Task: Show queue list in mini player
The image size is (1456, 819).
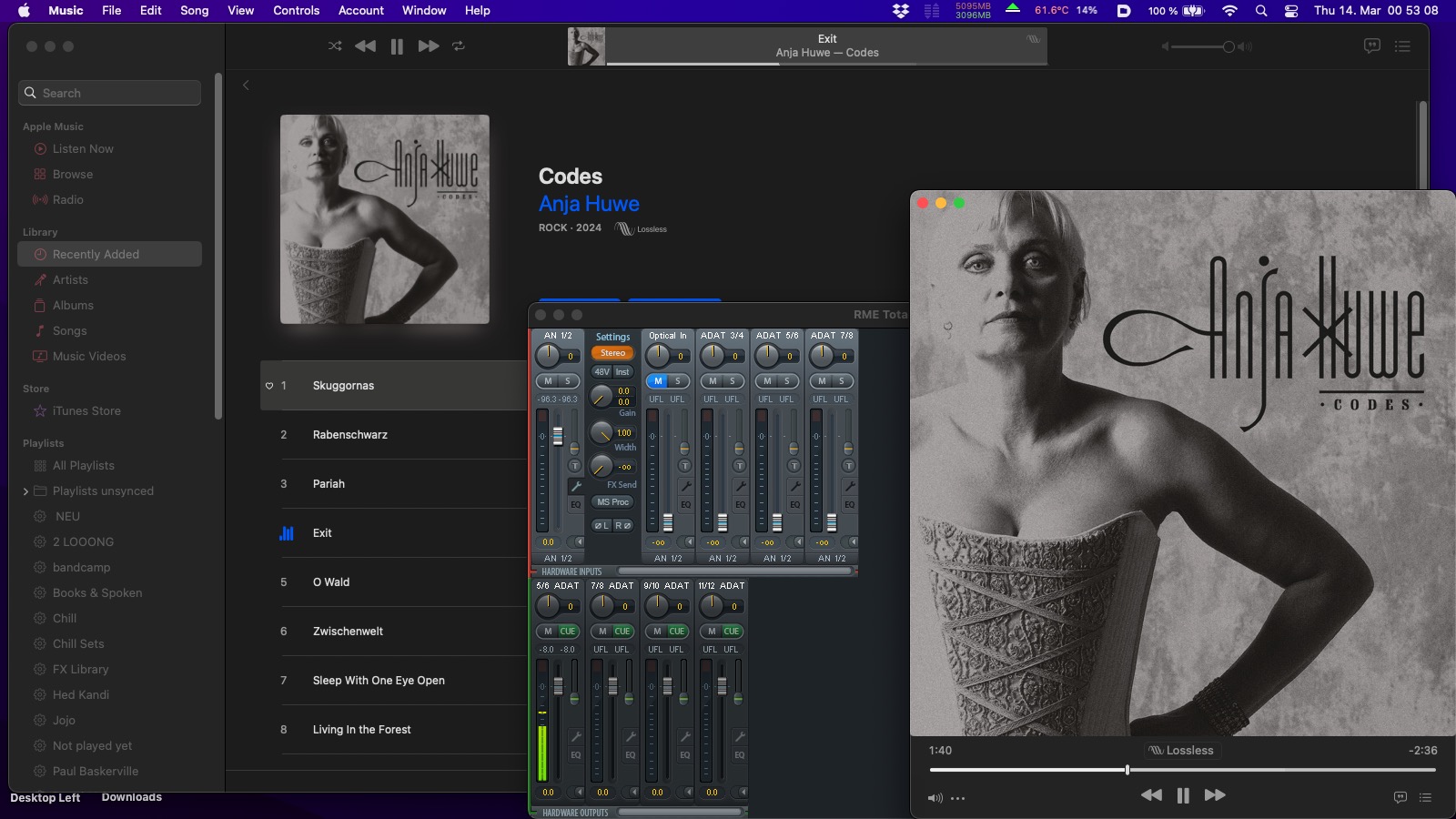Action: [x=1425, y=797]
